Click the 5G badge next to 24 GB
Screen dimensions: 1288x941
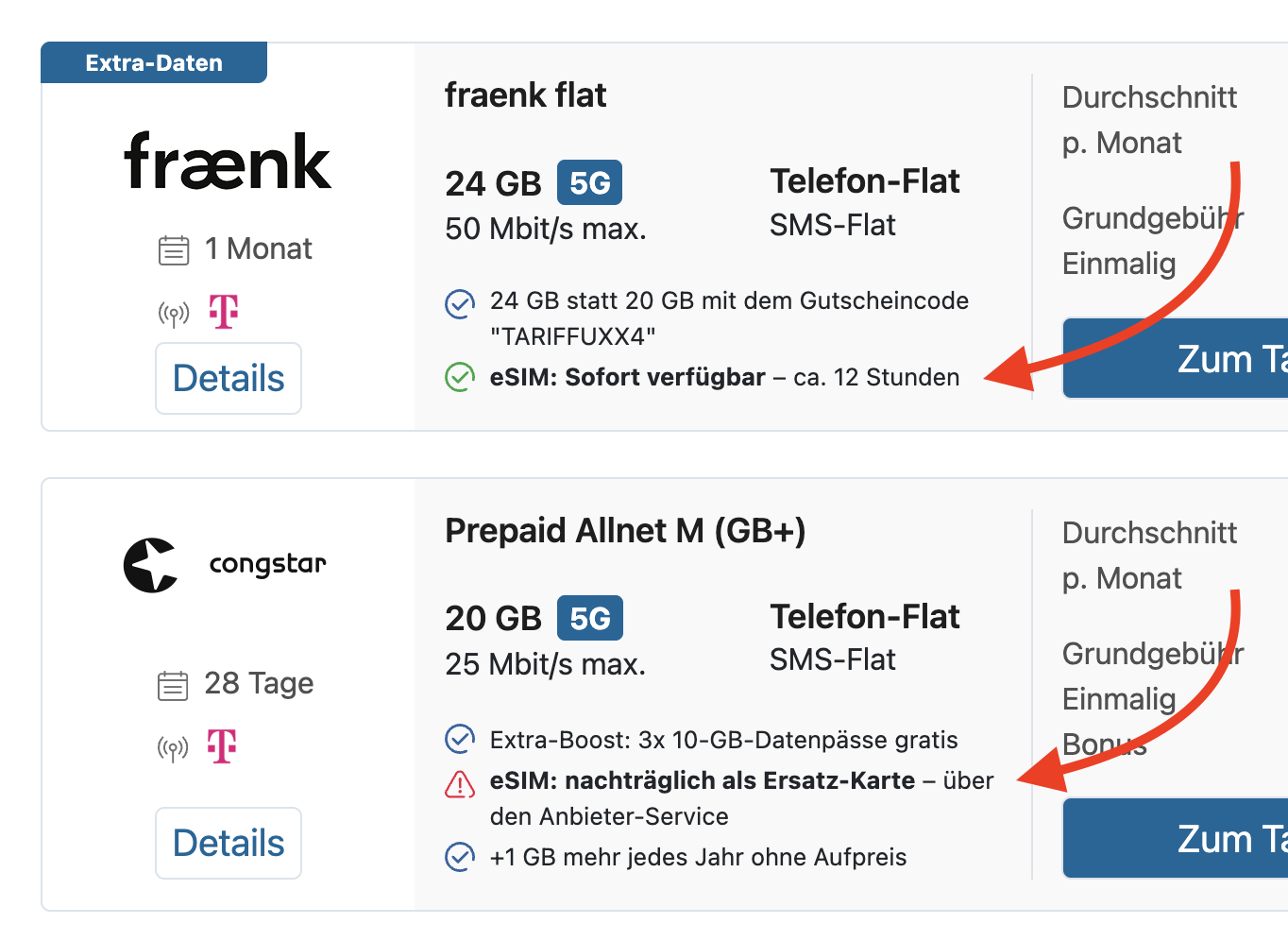pos(589,182)
